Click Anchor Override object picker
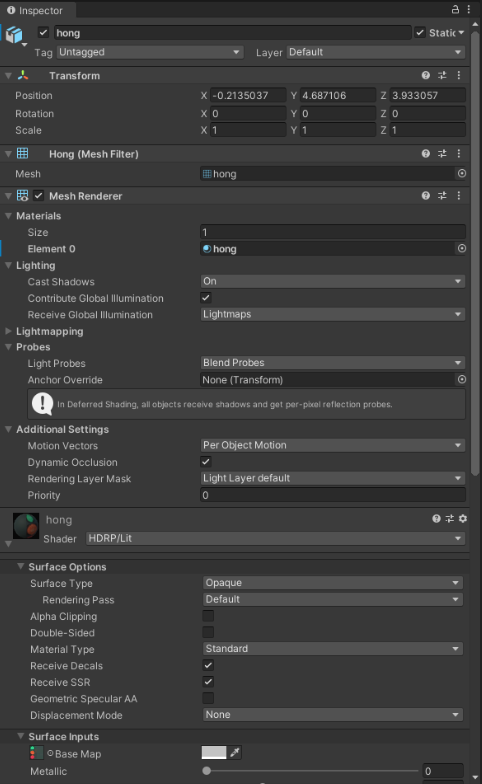The height and width of the screenshot is (784, 482). click(x=462, y=380)
